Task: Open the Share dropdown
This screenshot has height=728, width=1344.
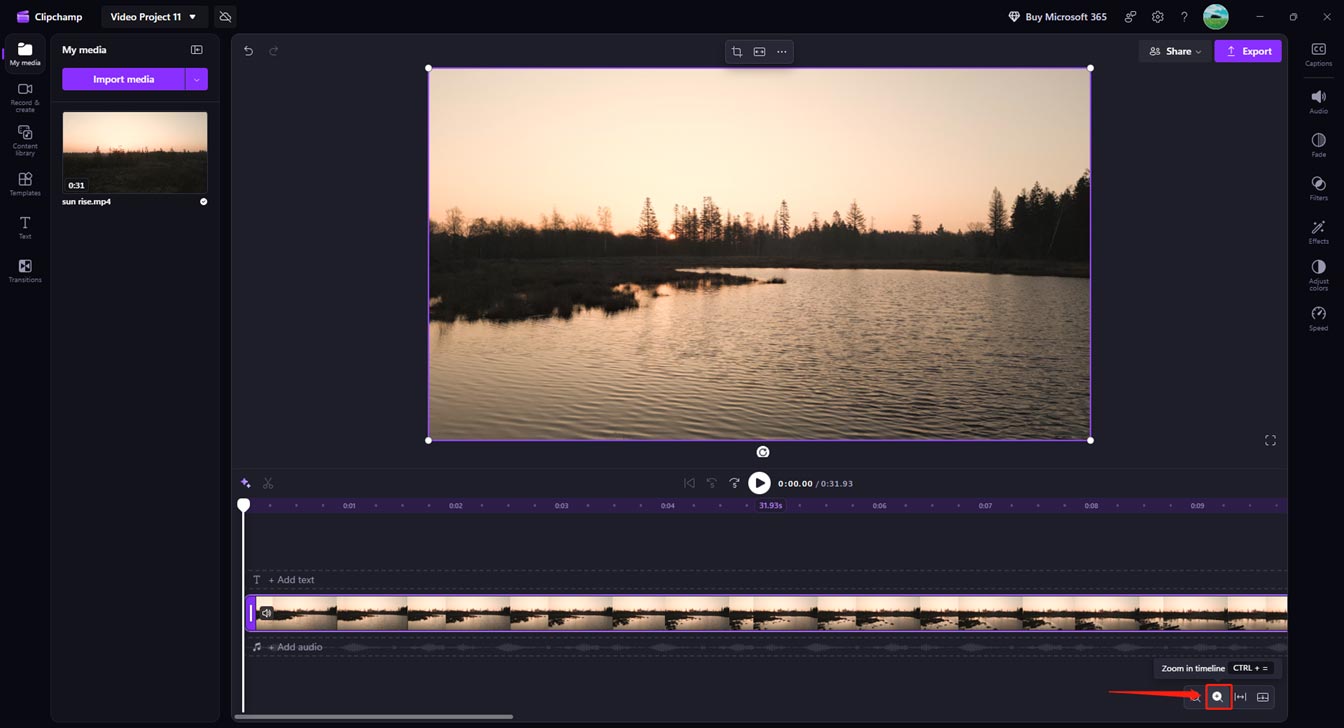Action: point(1175,51)
